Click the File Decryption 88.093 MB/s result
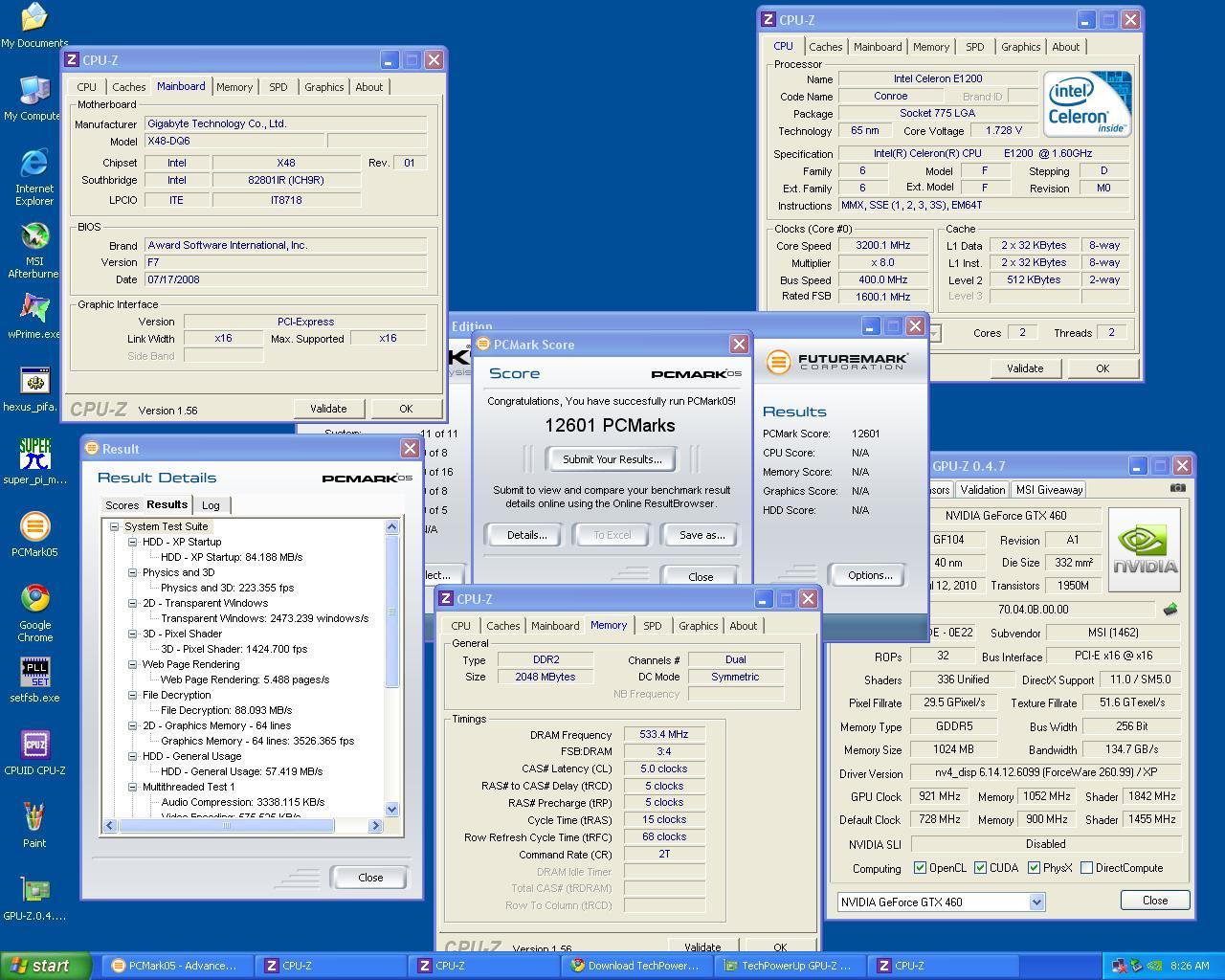This screenshot has height=980, width=1225. tap(227, 710)
